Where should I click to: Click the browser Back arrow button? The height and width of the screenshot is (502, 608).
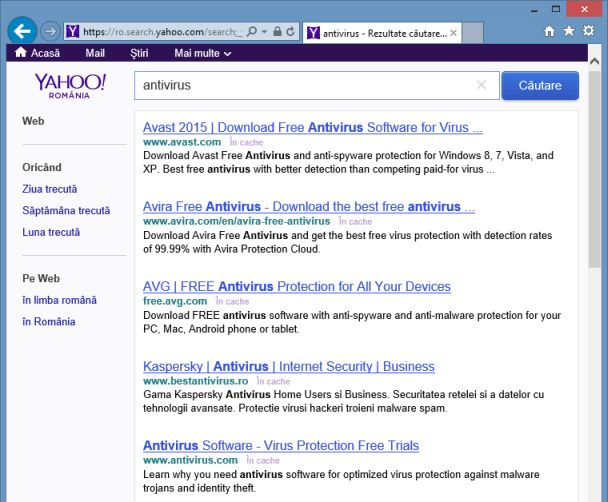tap(22, 31)
